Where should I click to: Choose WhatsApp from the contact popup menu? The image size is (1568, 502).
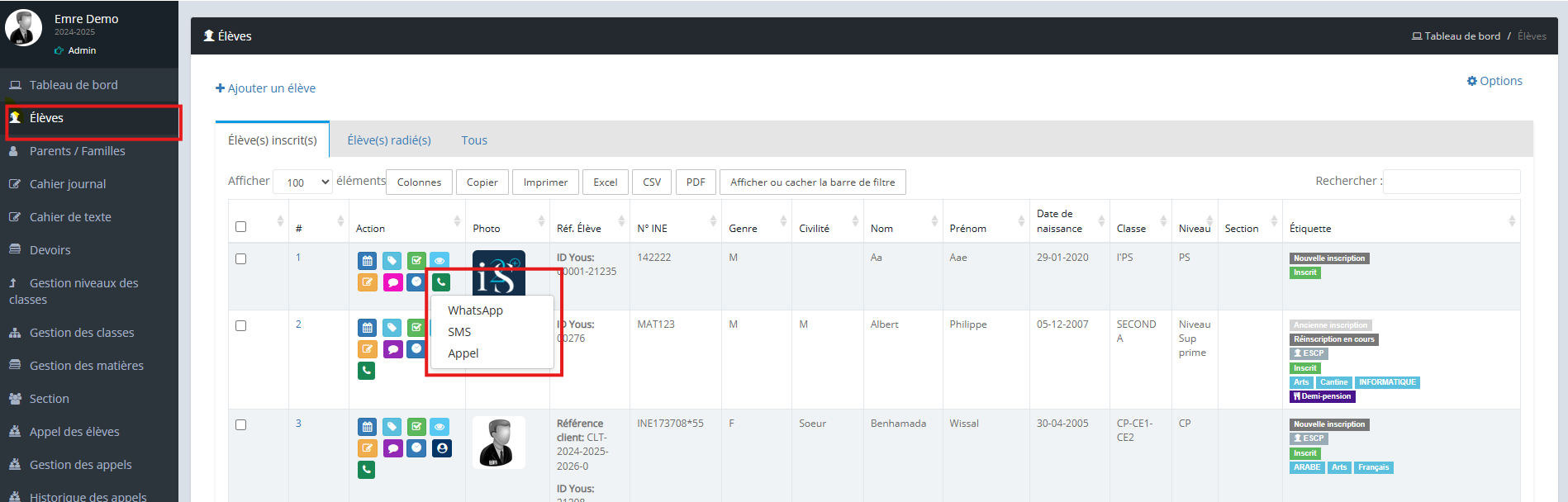click(475, 310)
